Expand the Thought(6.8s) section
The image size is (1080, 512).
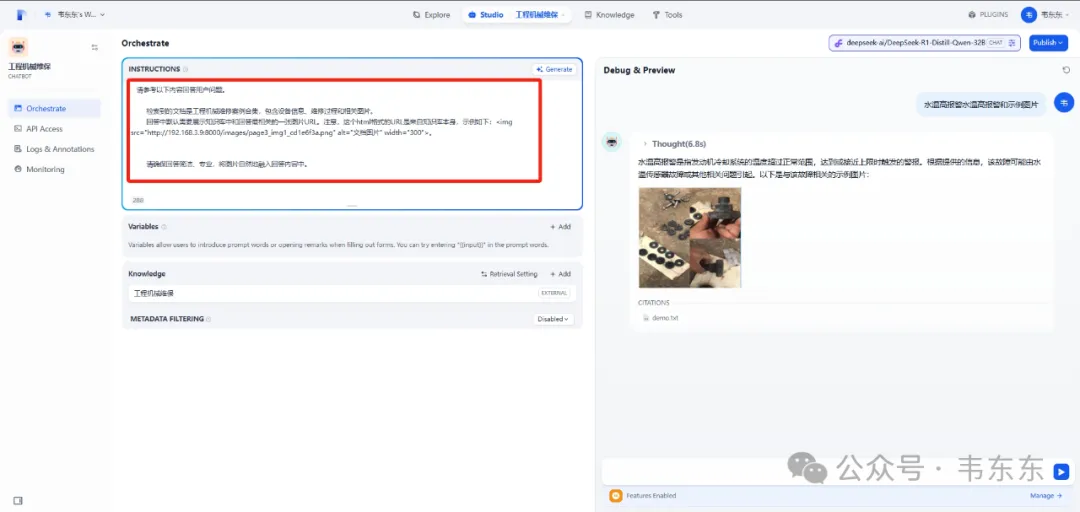(680, 144)
